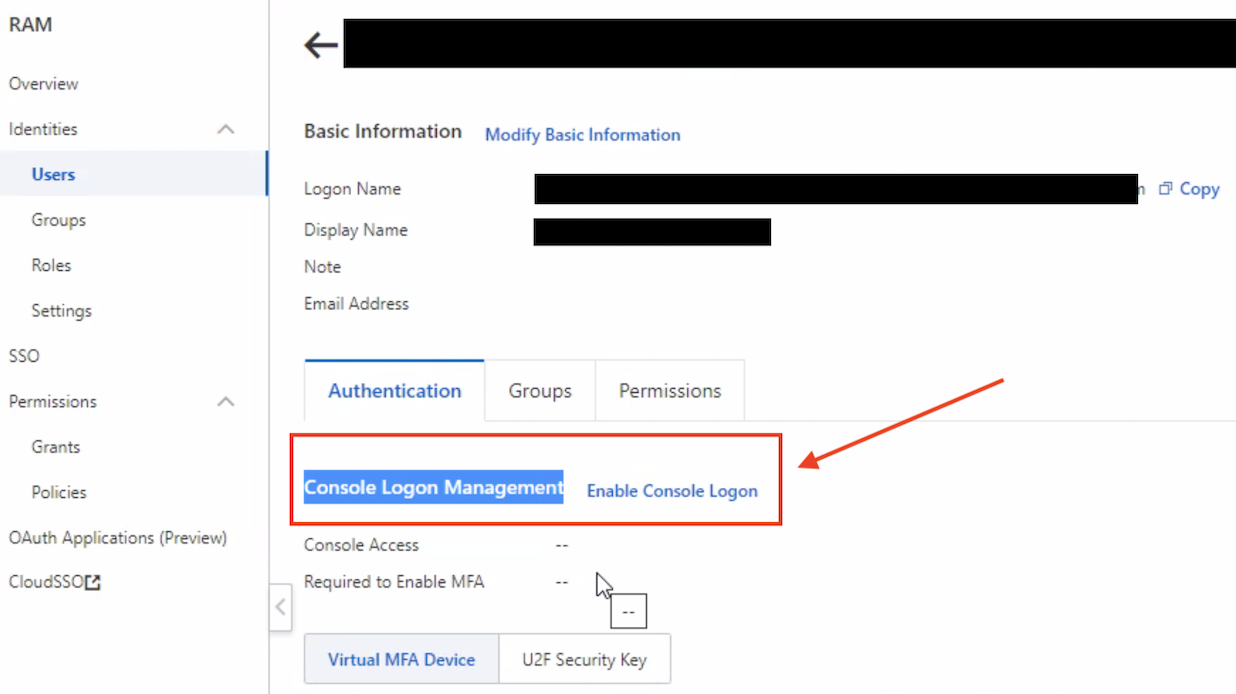The height and width of the screenshot is (694, 1236).
Task: Open OAuth Applications (Preview)
Action: point(118,538)
